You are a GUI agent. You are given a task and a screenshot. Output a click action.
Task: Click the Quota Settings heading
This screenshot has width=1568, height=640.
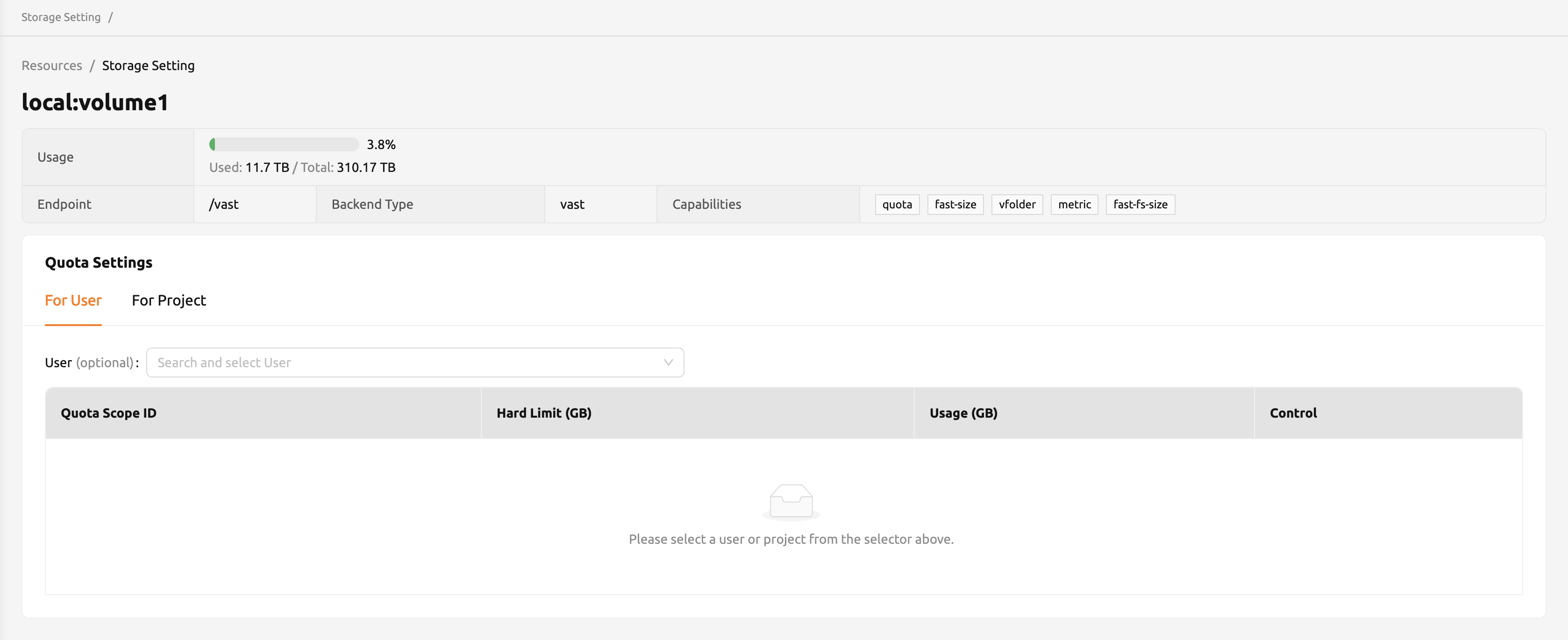point(99,263)
